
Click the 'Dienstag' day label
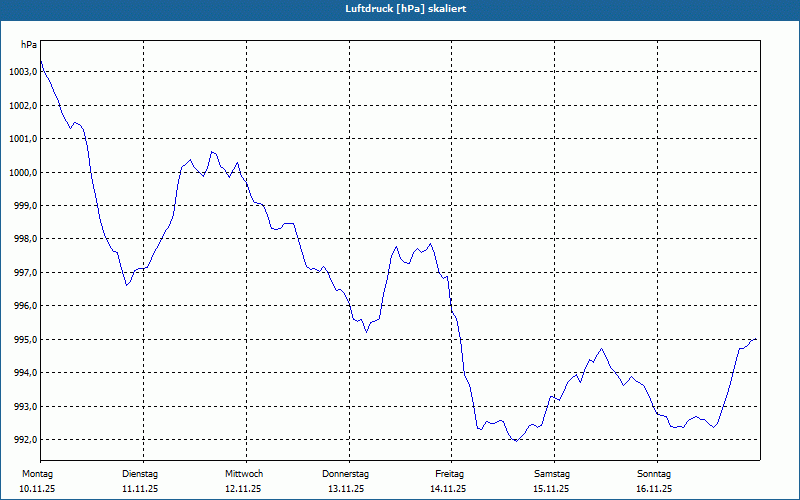[x=140, y=473]
